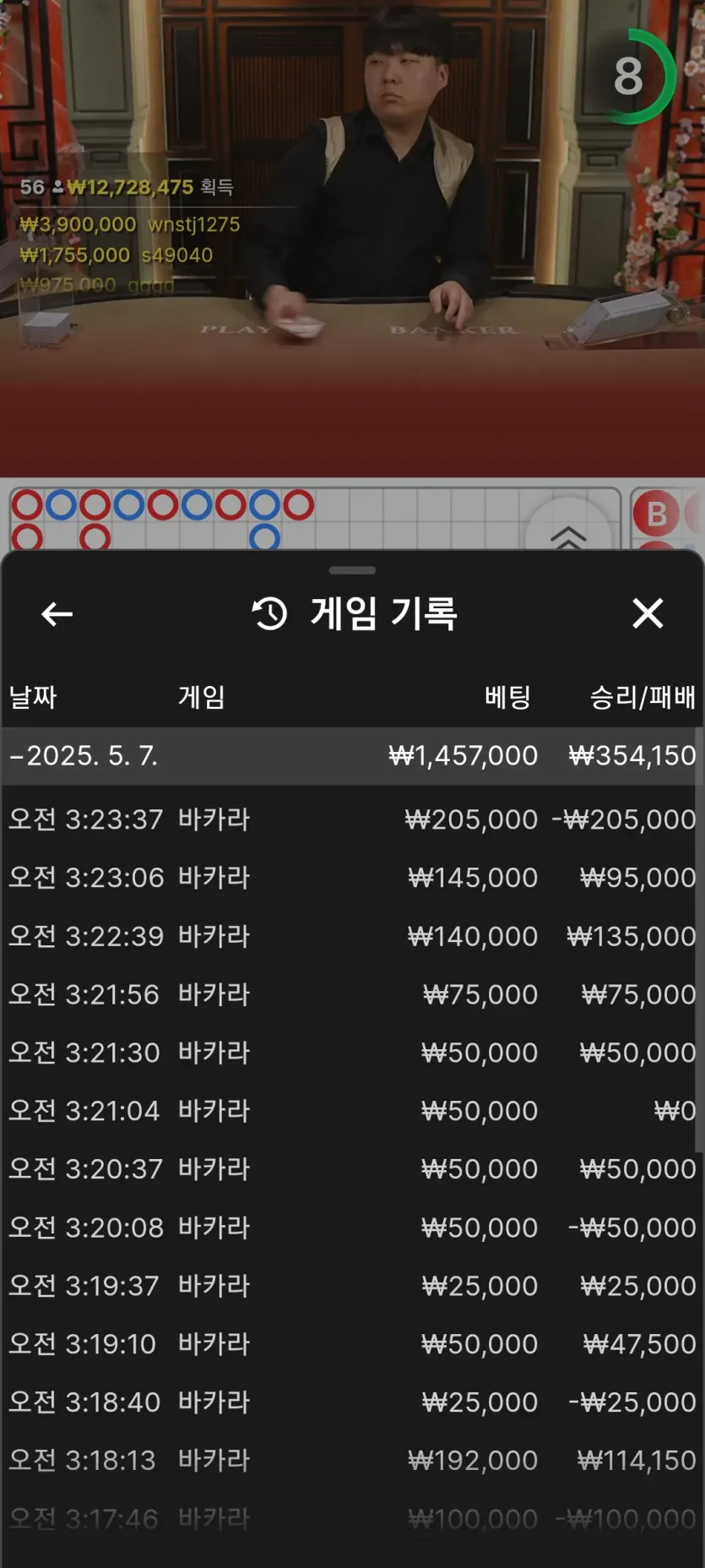Open the 오전 3:18:13 entry with ₩192,000 bet
705x1568 pixels.
click(x=352, y=1461)
